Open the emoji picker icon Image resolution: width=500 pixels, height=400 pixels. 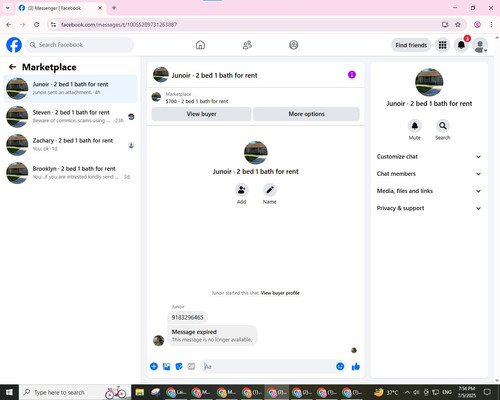click(x=340, y=367)
